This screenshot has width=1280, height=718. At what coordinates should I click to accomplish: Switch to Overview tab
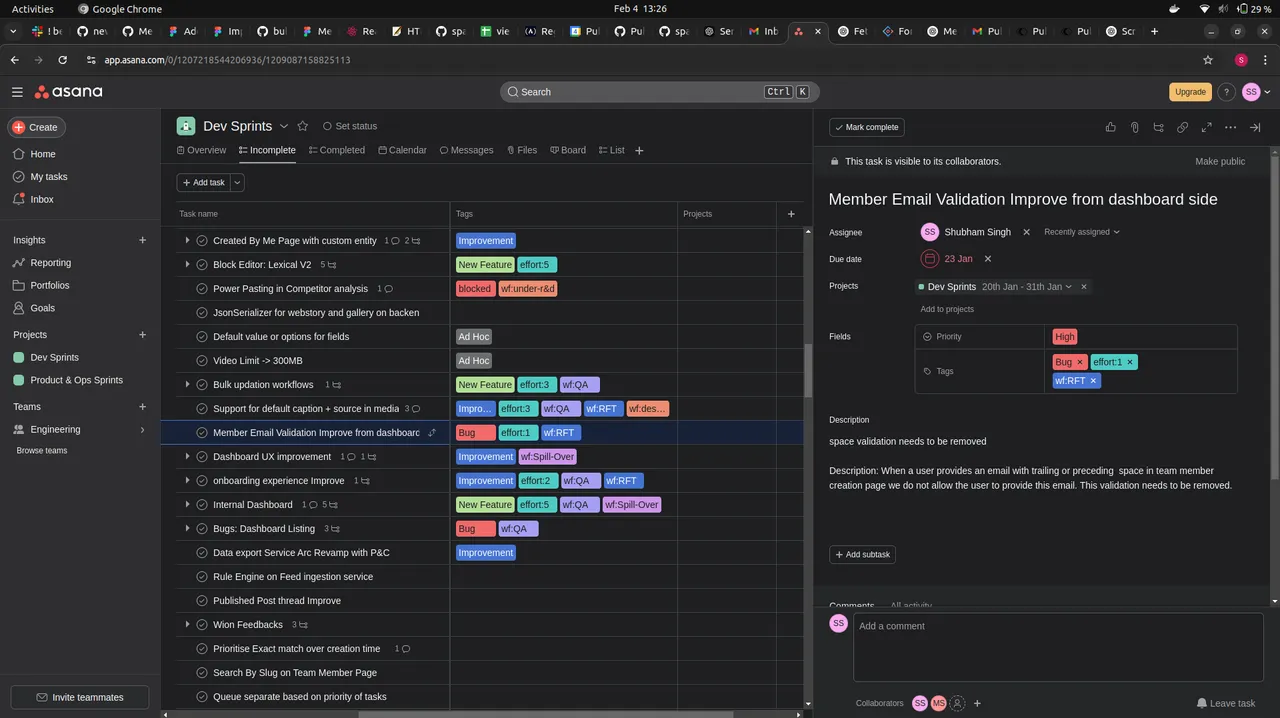point(201,150)
